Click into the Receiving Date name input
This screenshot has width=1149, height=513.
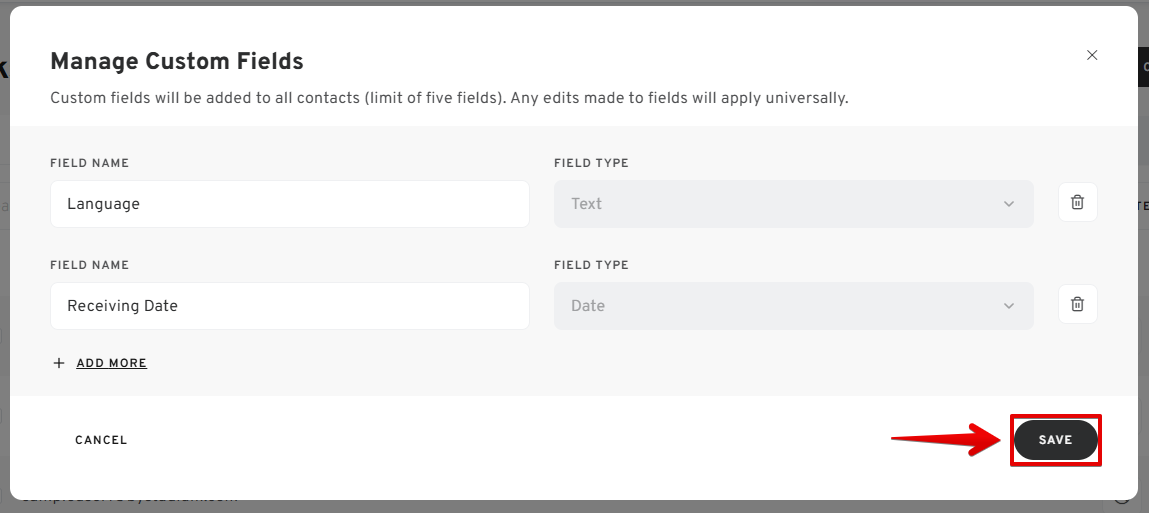pos(289,306)
